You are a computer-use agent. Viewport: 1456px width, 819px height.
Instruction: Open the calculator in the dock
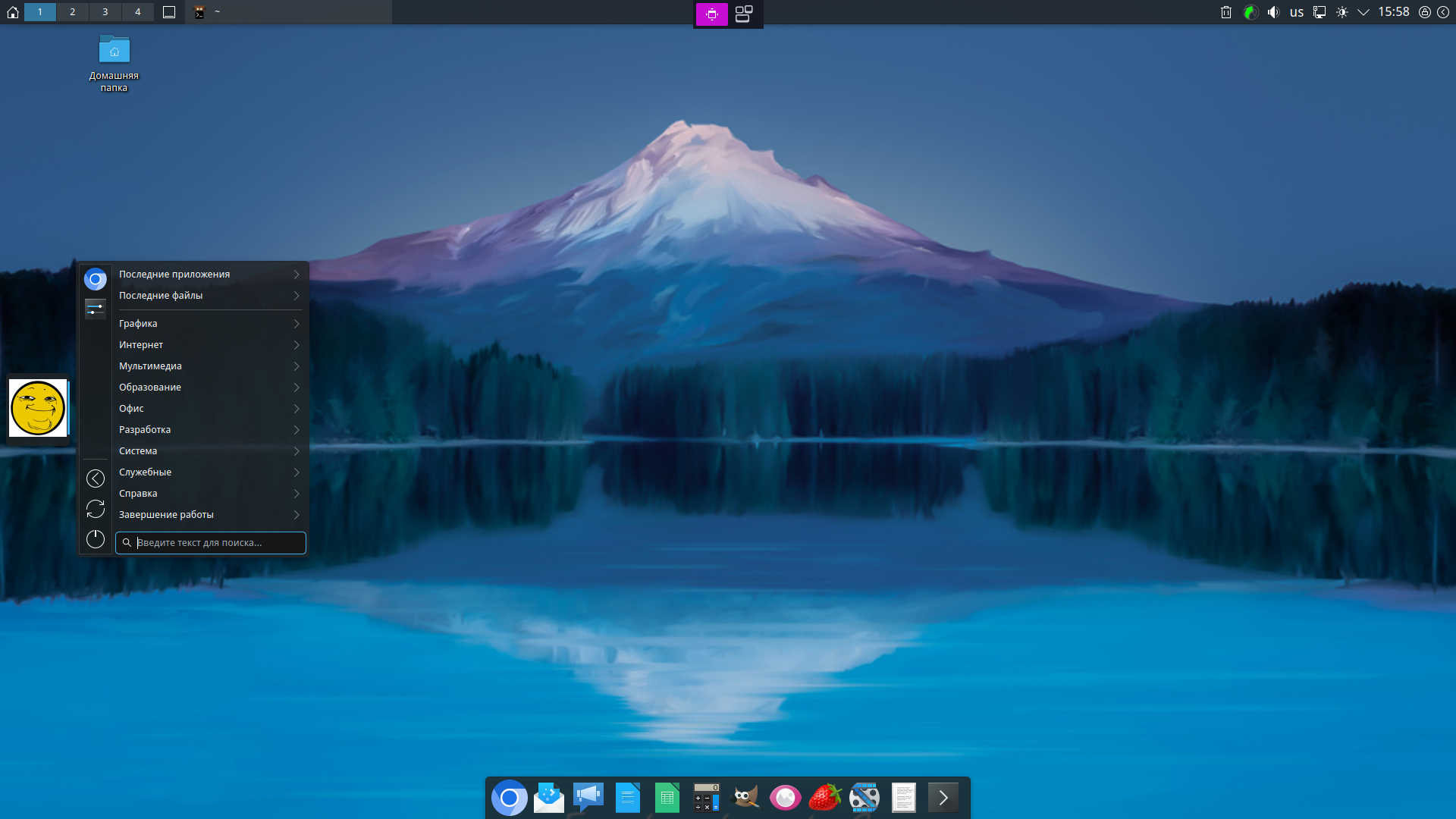(707, 798)
